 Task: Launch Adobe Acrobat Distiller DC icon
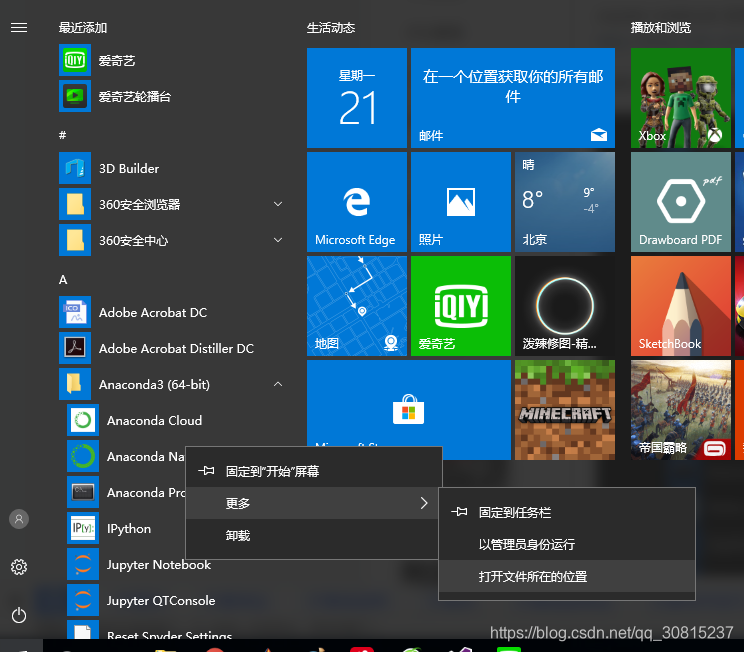(75, 348)
